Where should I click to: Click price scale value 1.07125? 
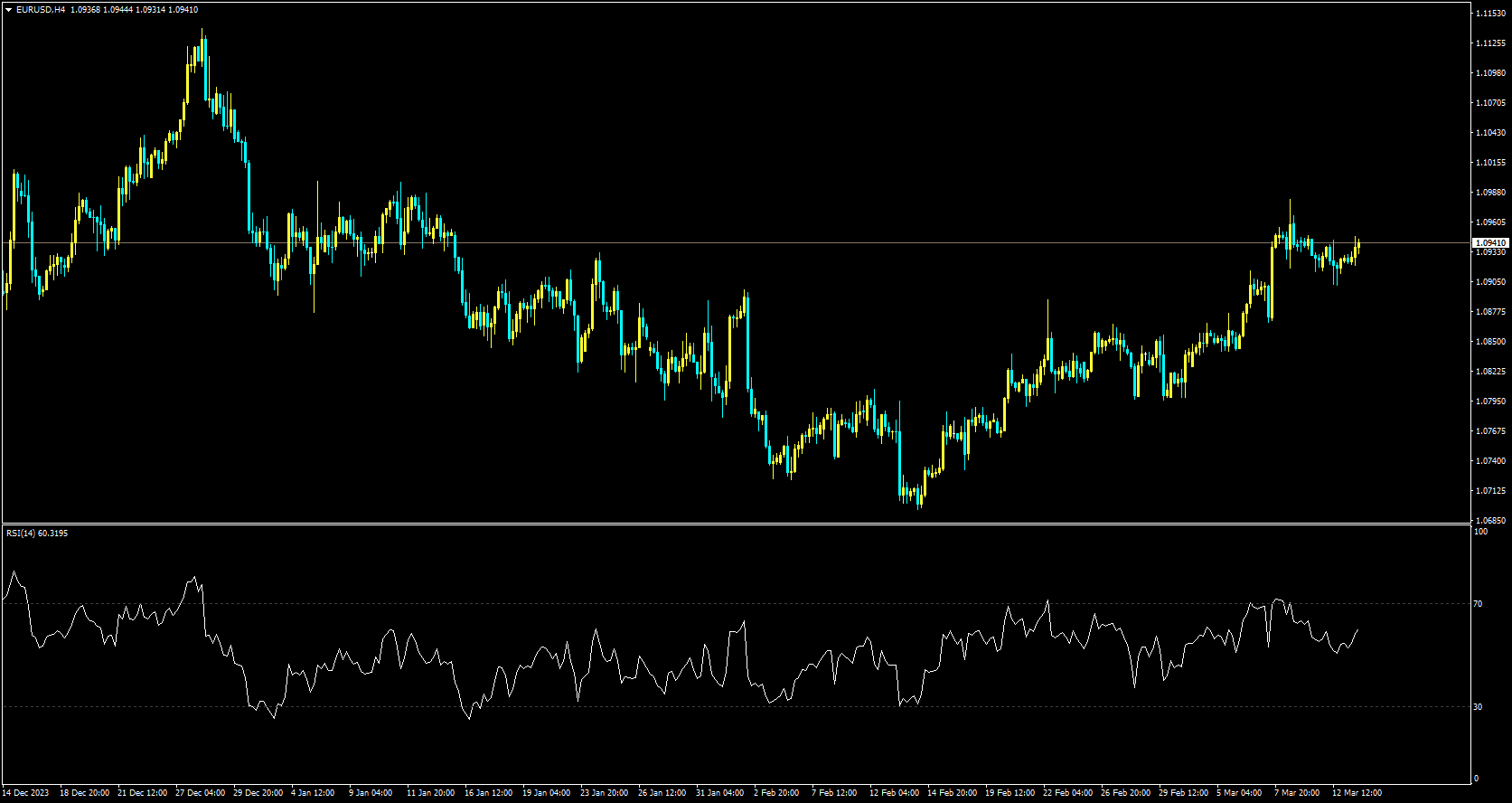tap(1490, 491)
